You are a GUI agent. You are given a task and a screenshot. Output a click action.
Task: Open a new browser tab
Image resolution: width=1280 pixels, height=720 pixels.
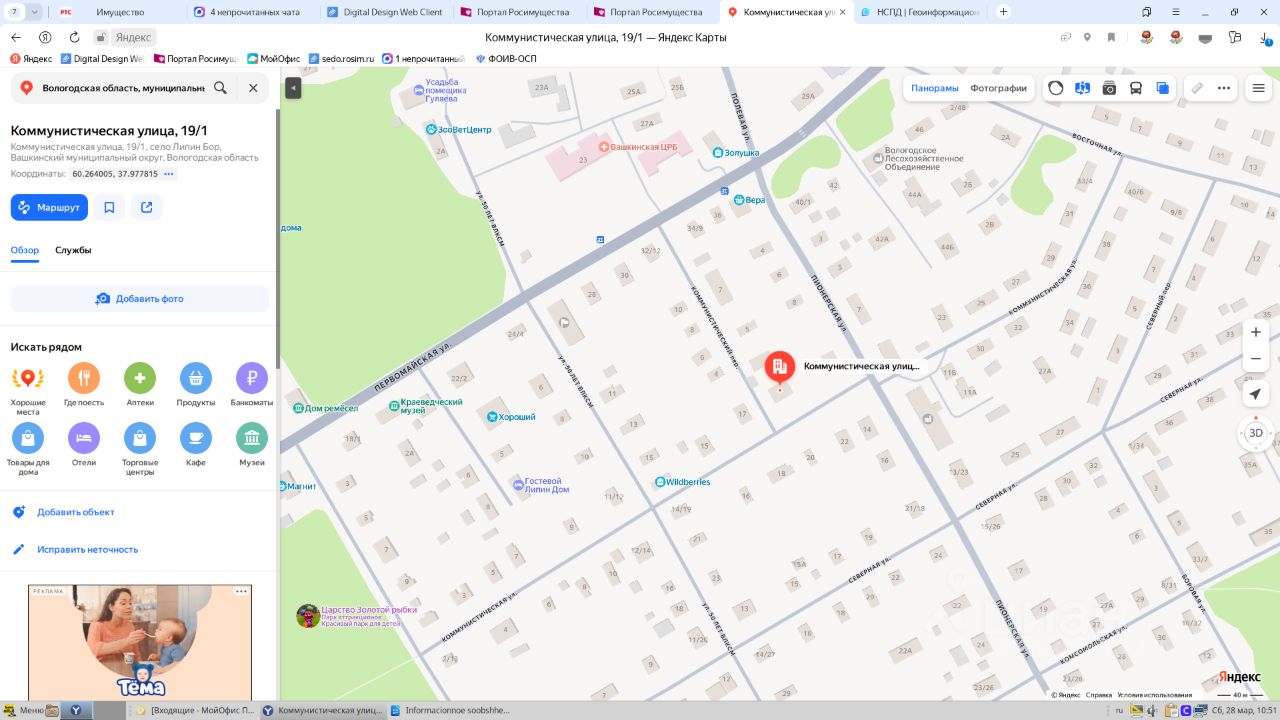(x=1004, y=12)
